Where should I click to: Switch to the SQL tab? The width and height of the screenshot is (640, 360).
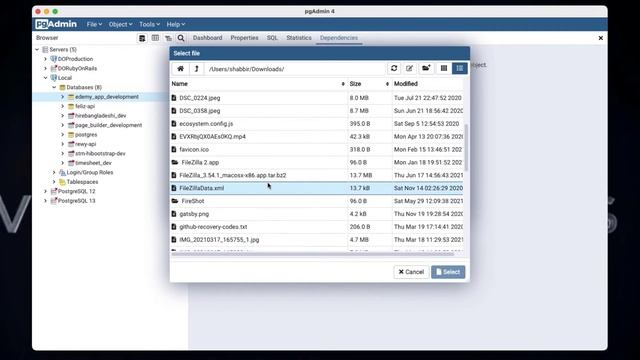click(272, 38)
